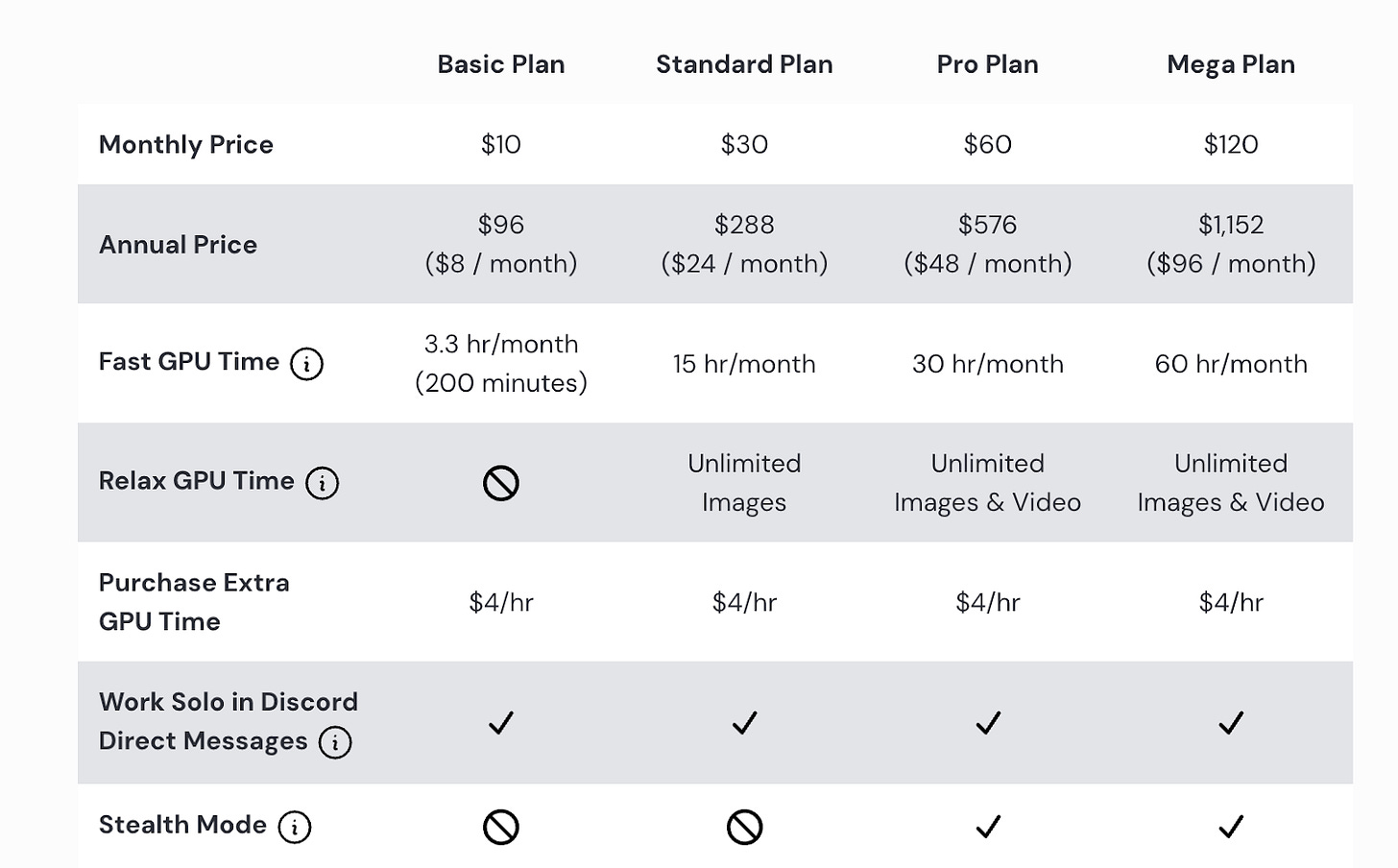Image resolution: width=1398 pixels, height=868 pixels.
Task: Click Standard Plan's Discord Direct Messages checkmark
Action: pyautogui.click(x=744, y=722)
